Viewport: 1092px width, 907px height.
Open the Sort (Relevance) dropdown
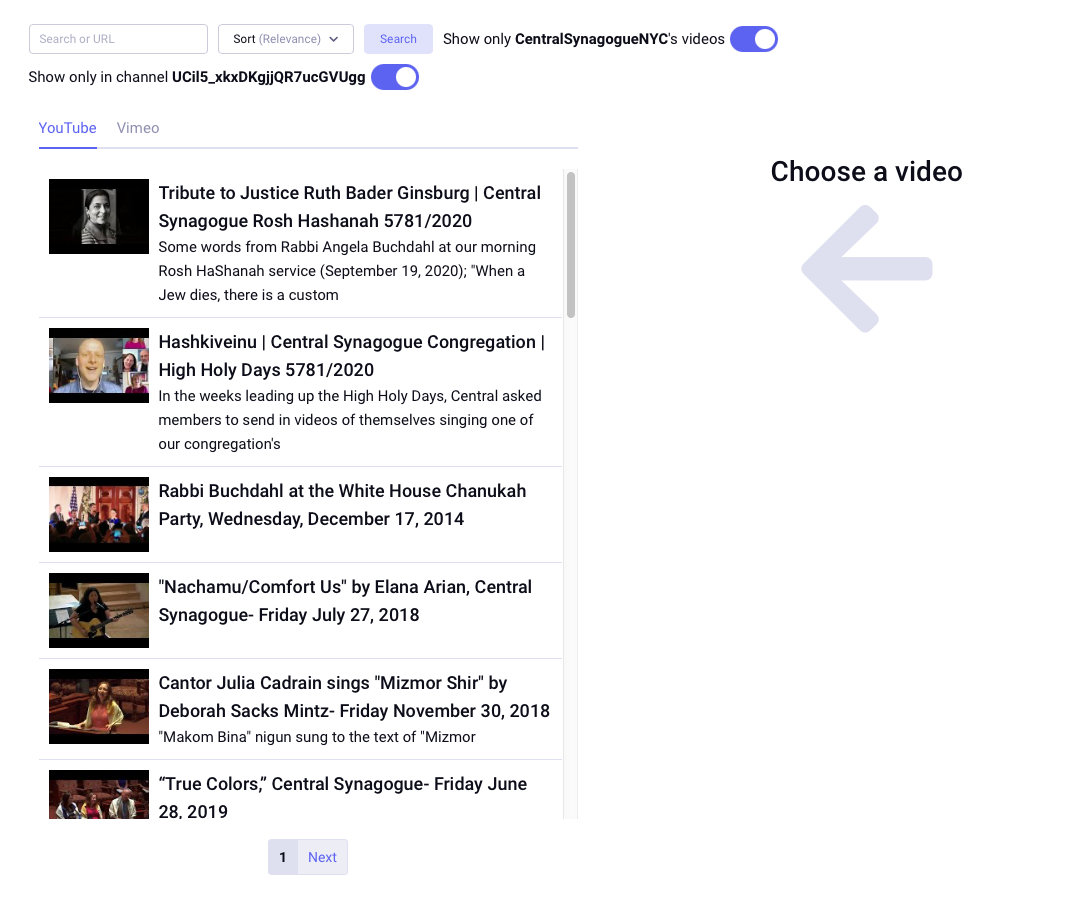(286, 39)
